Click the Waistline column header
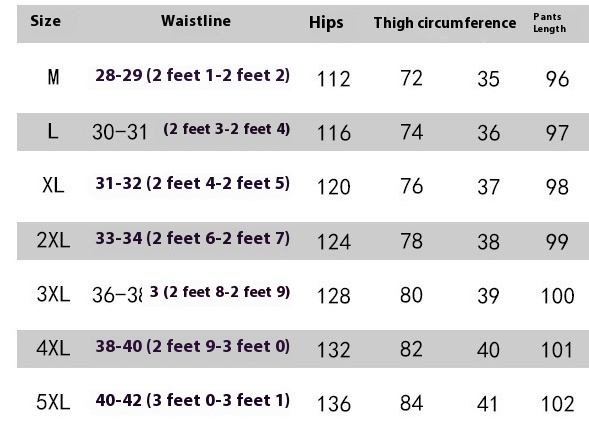Viewport: 589px width, 432px height. pyautogui.click(x=196, y=21)
